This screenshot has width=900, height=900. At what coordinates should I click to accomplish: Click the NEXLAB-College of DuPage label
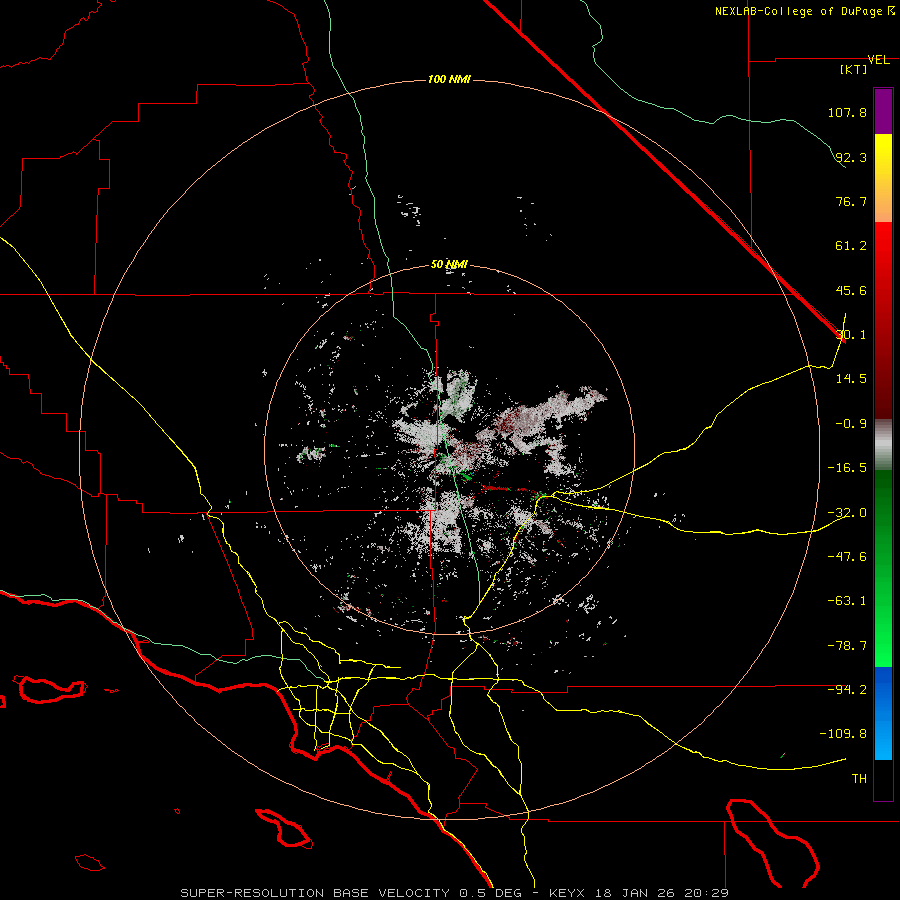tap(798, 11)
